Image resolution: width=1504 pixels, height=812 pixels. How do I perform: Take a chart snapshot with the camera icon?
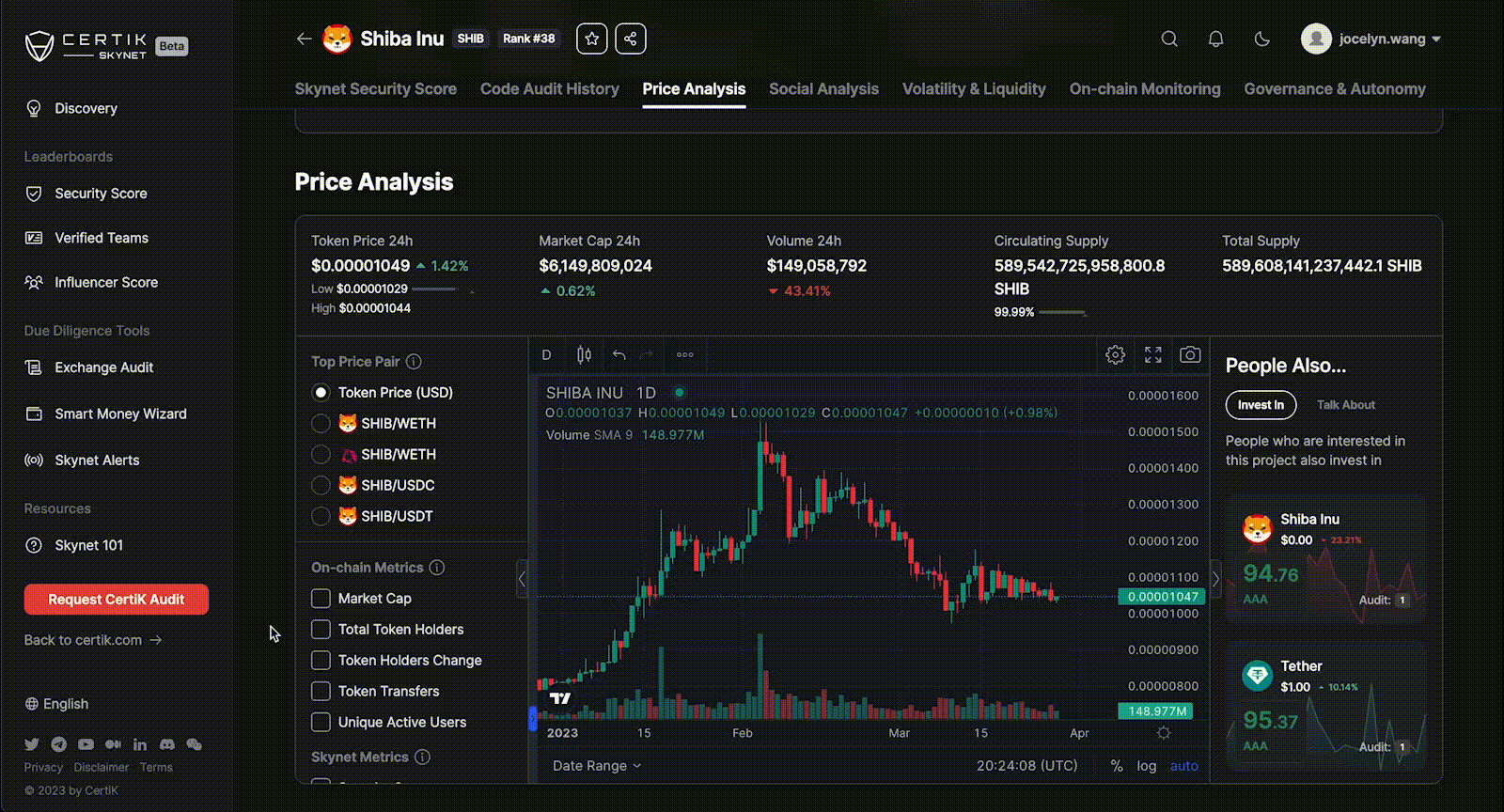tap(1190, 354)
